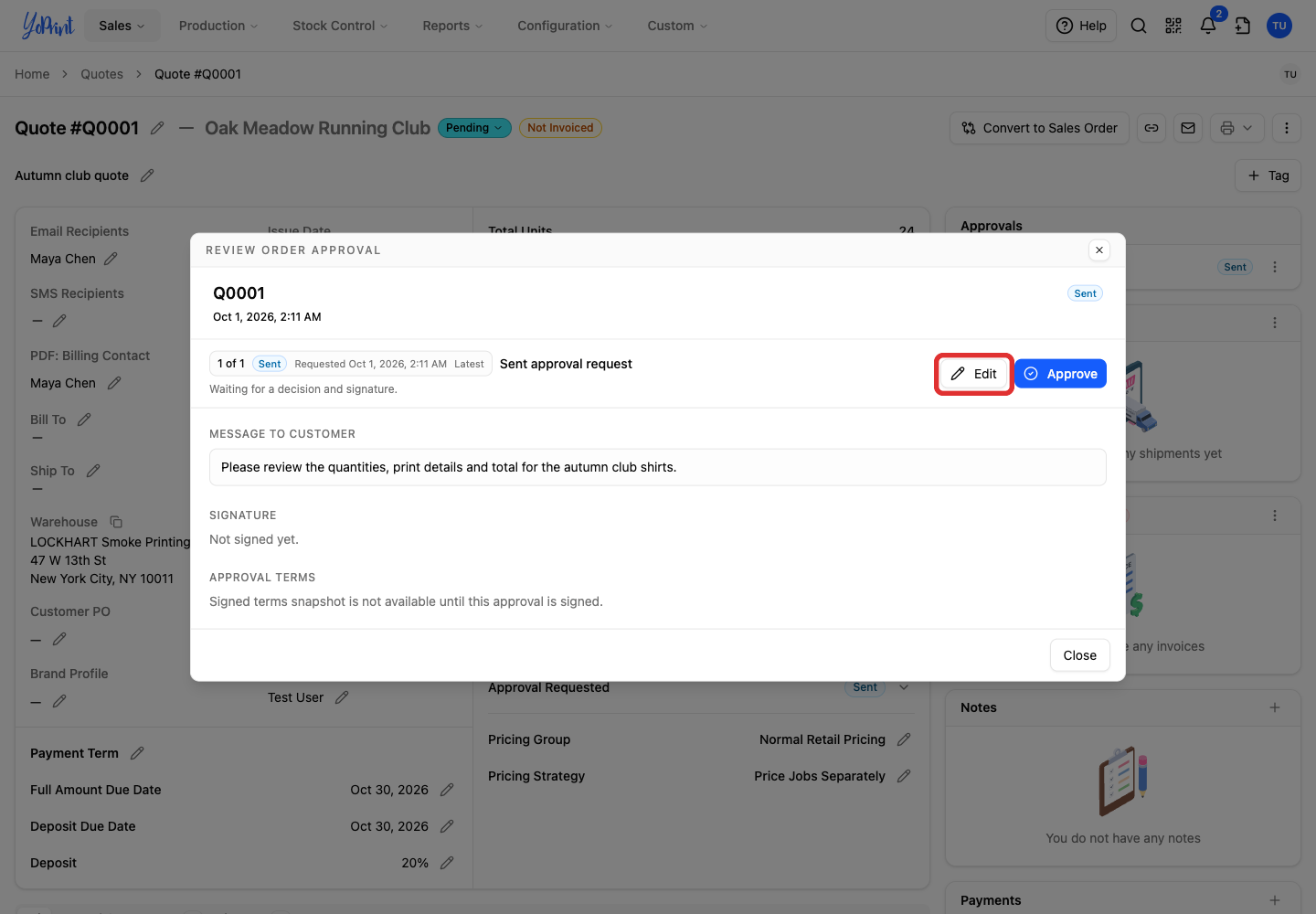Open quote more options kebab menu

(1287, 128)
